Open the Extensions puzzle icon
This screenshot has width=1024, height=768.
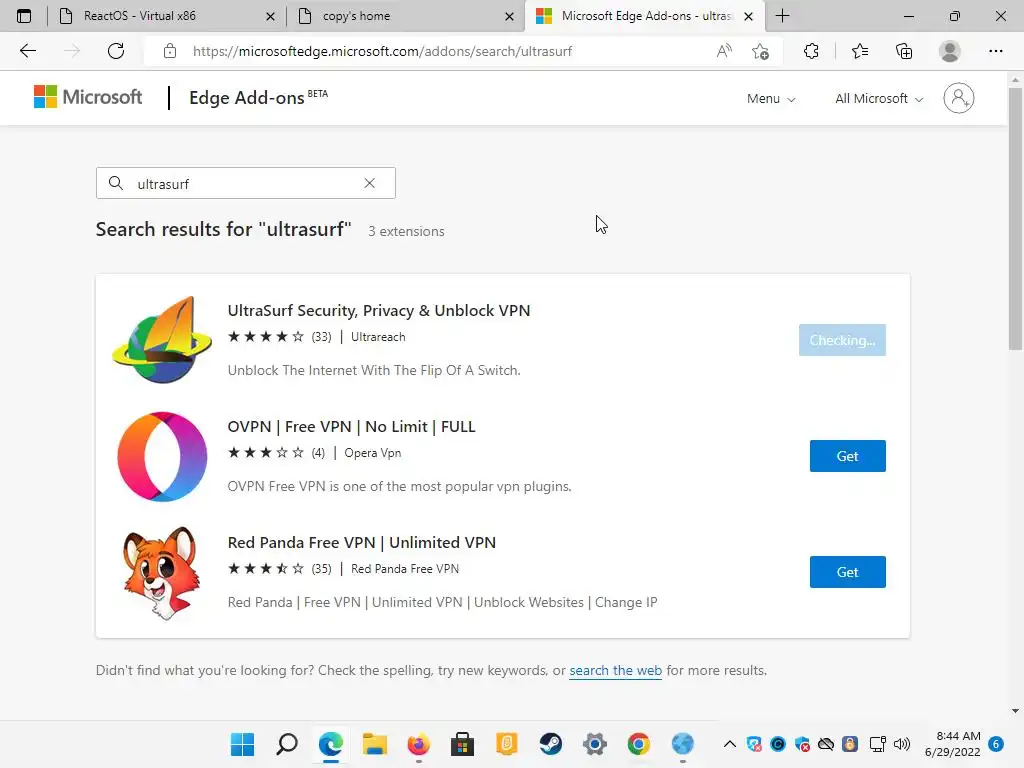(x=811, y=51)
